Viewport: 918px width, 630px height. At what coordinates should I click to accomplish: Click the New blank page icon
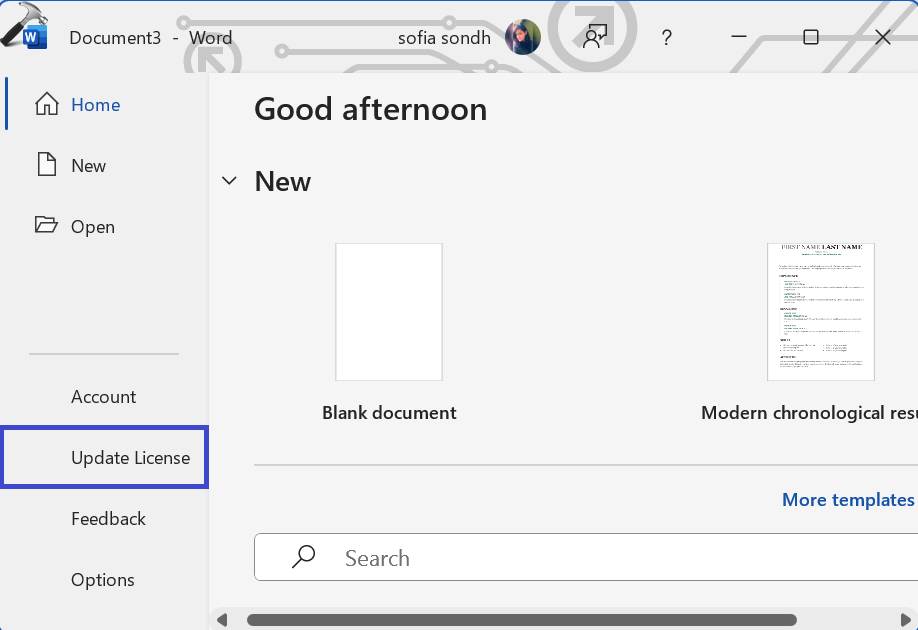tap(46, 165)
